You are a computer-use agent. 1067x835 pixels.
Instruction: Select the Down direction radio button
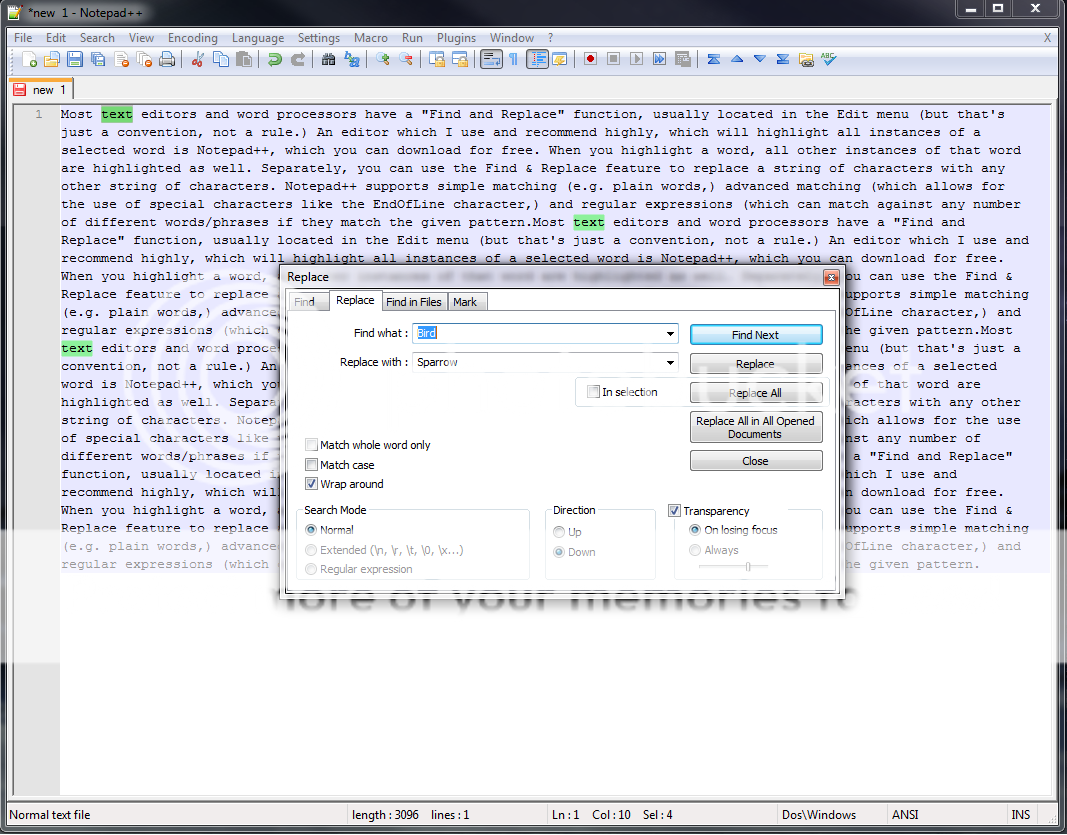point(559,552)
